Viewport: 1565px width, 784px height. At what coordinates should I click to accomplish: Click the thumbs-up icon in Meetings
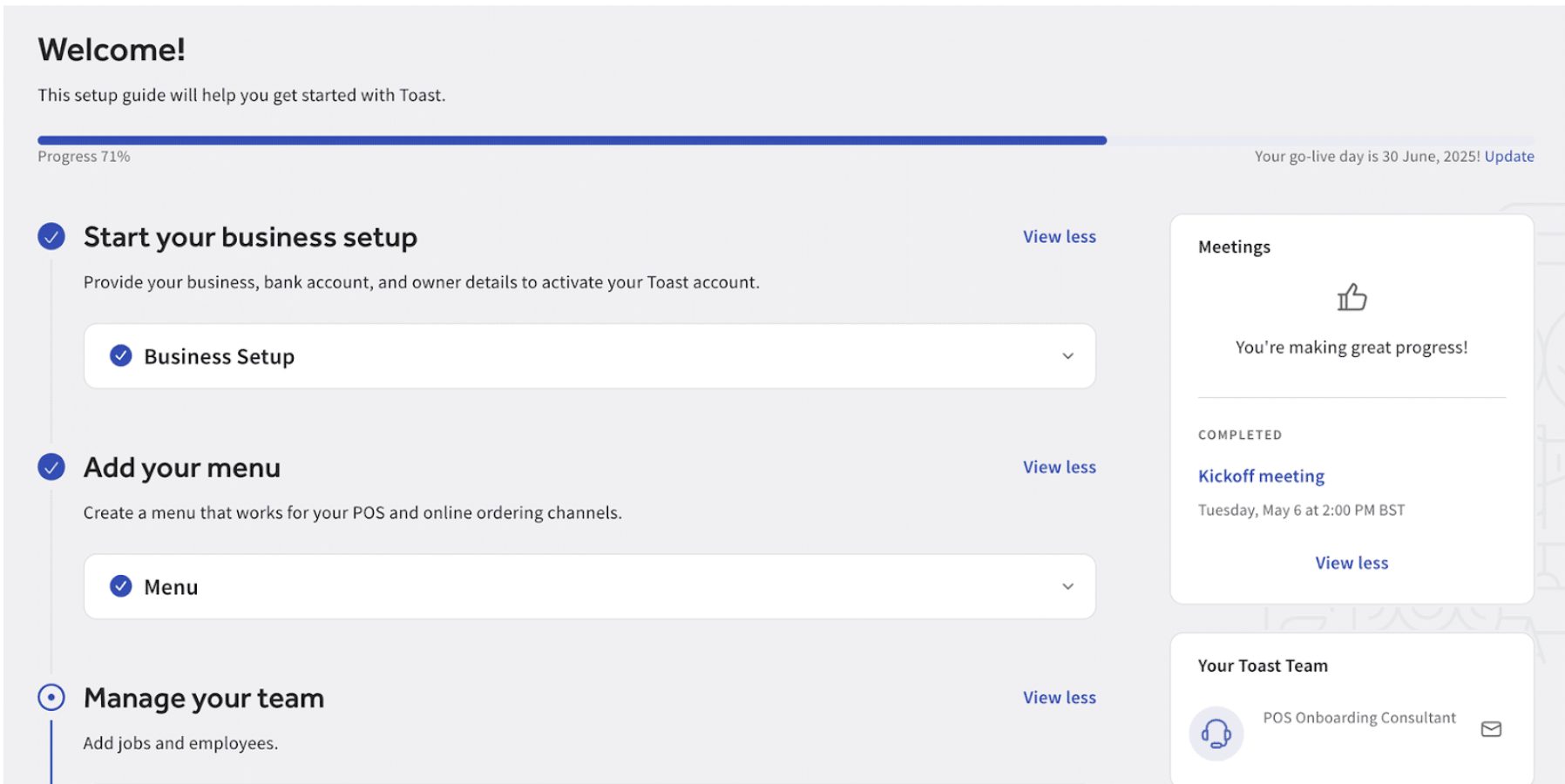(x=1352, y=298)
